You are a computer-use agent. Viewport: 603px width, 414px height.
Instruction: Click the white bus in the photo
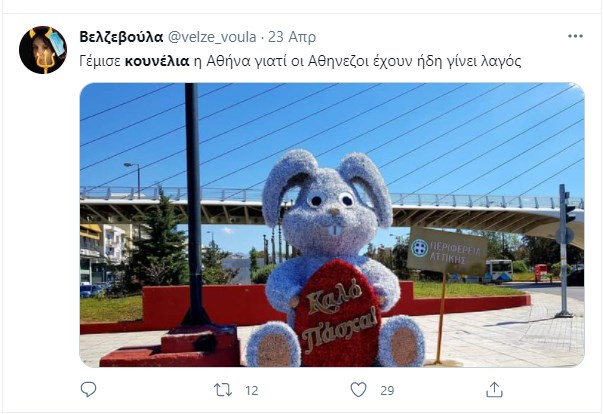point(499,271)
